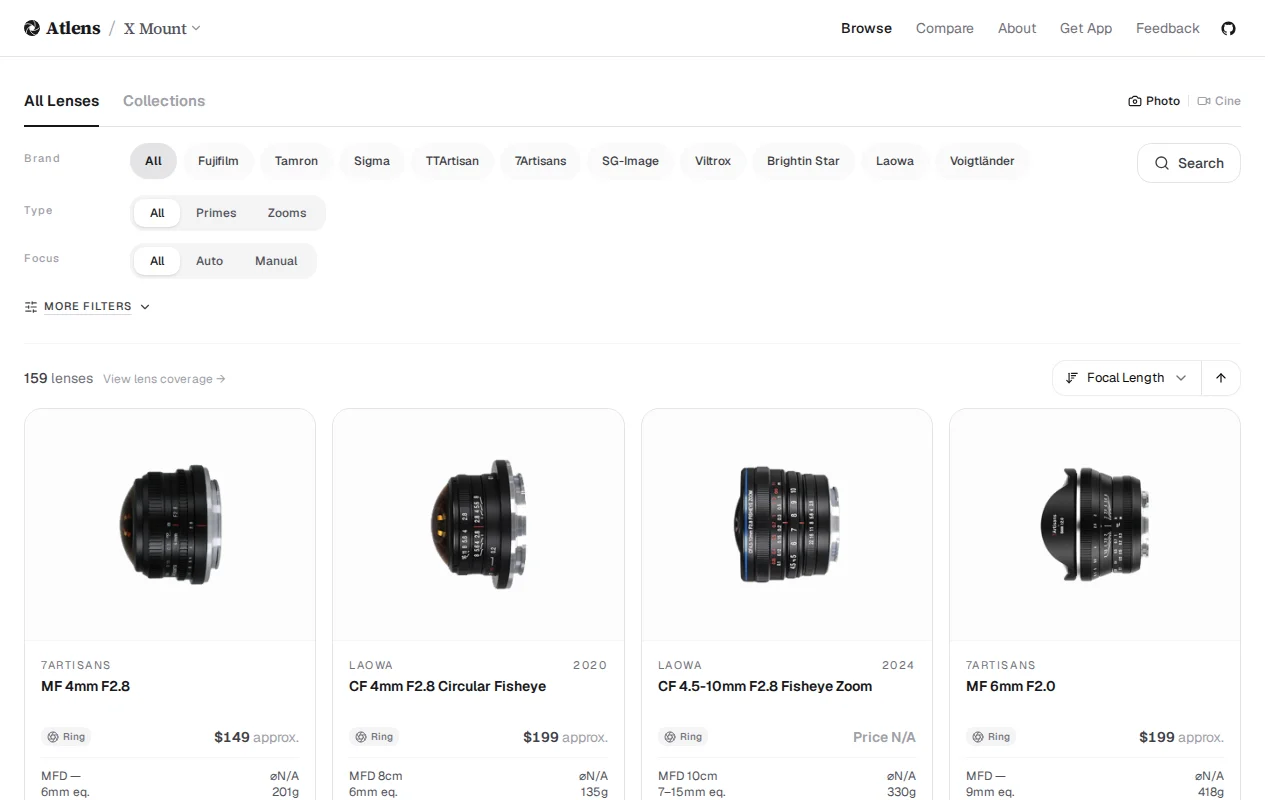The image size is (1280, 800).
Task: Click Atlens brand name
Action: tap(73, 28)
